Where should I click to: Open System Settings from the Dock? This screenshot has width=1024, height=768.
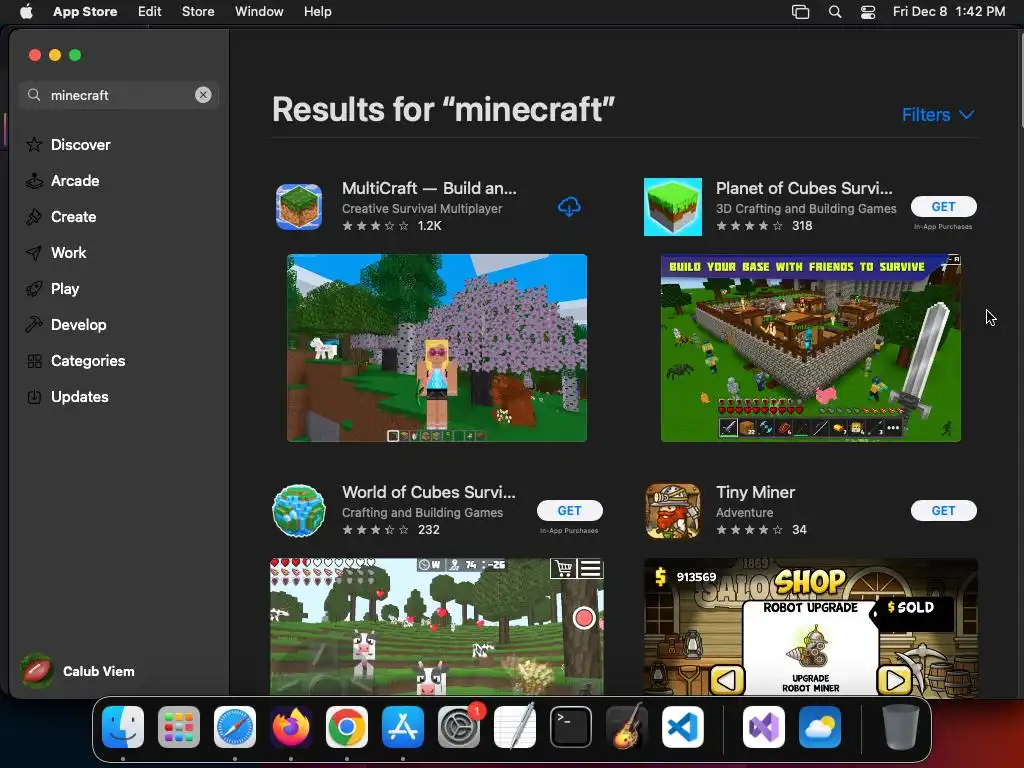(459, 727)
